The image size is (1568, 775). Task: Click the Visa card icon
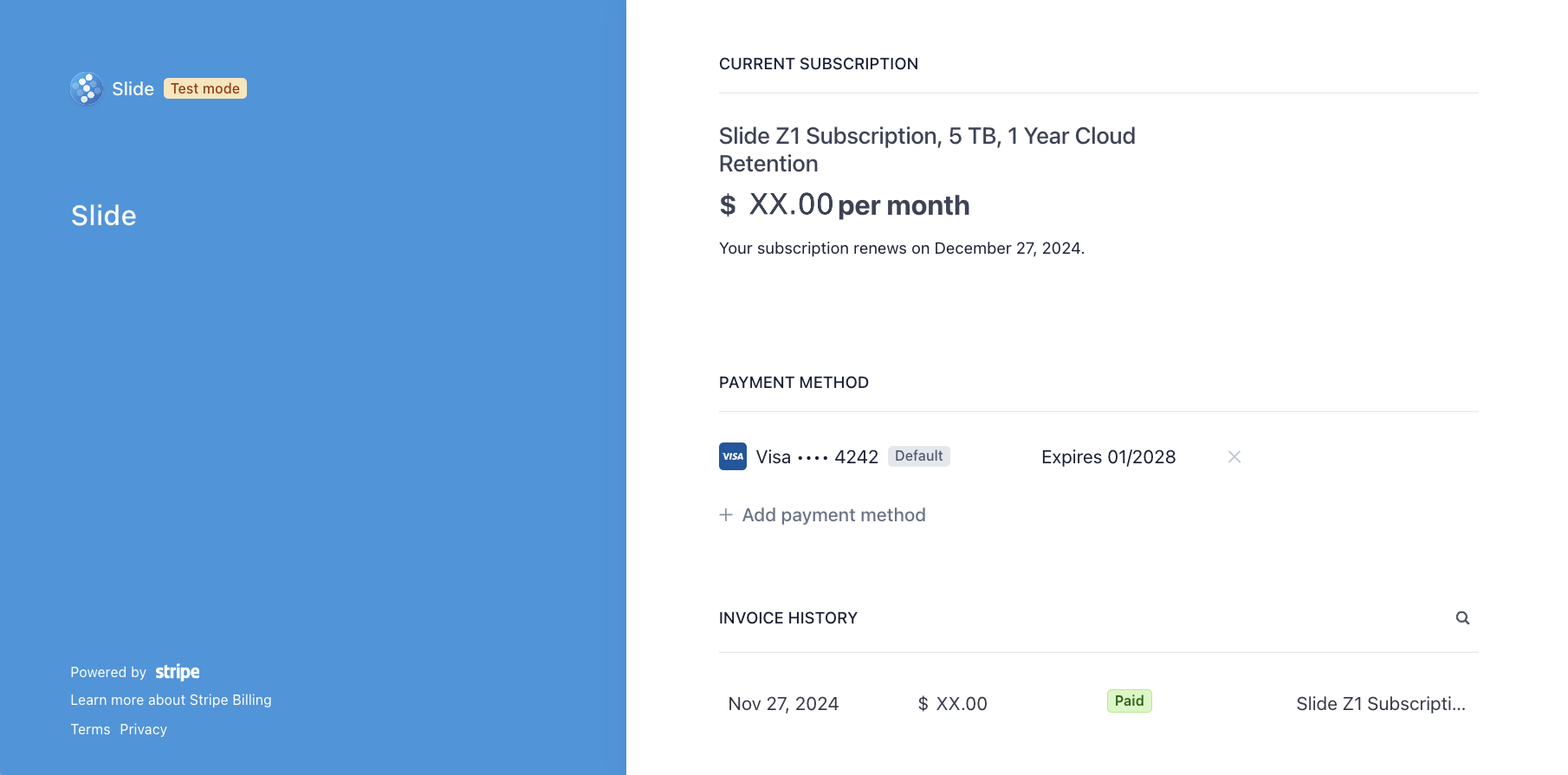pyautogui.click(x=733, y=456)
